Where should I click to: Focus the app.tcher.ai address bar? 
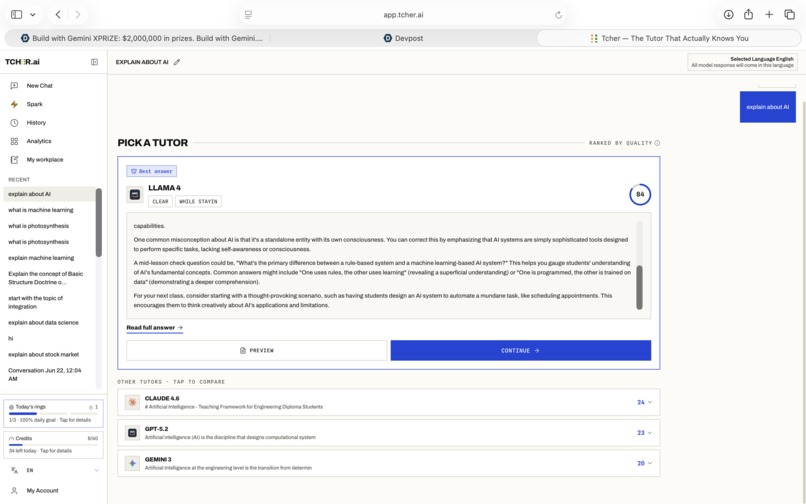[404, 15]
